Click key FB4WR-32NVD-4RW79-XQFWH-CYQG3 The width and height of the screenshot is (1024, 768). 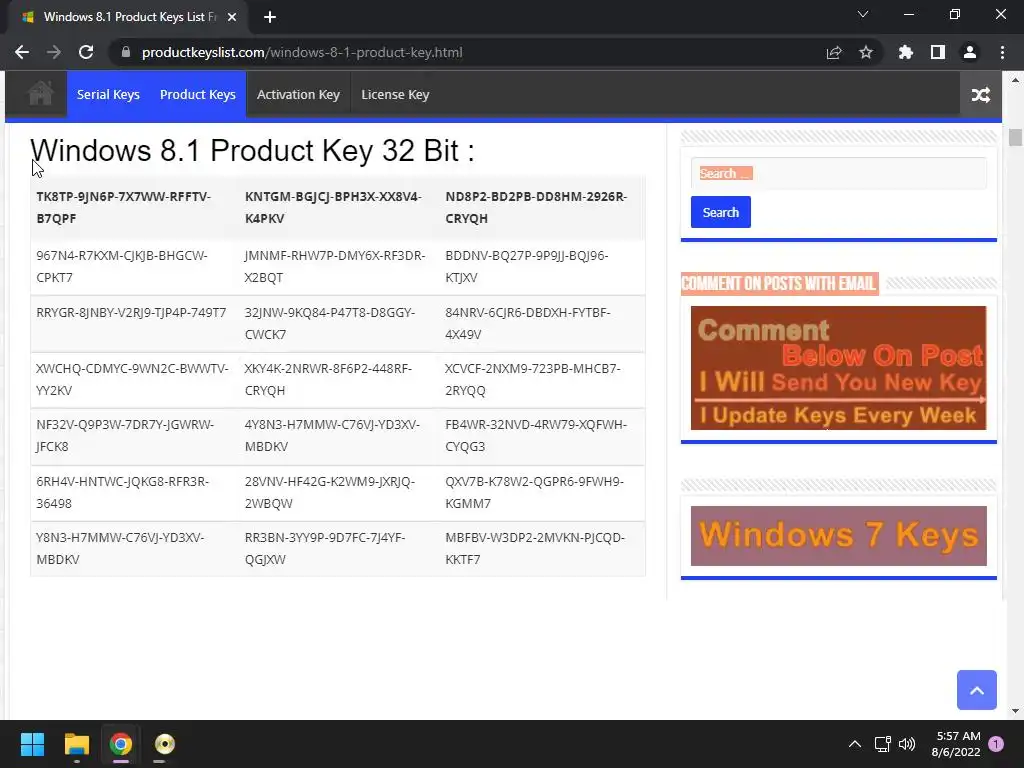tap(536, 436)
